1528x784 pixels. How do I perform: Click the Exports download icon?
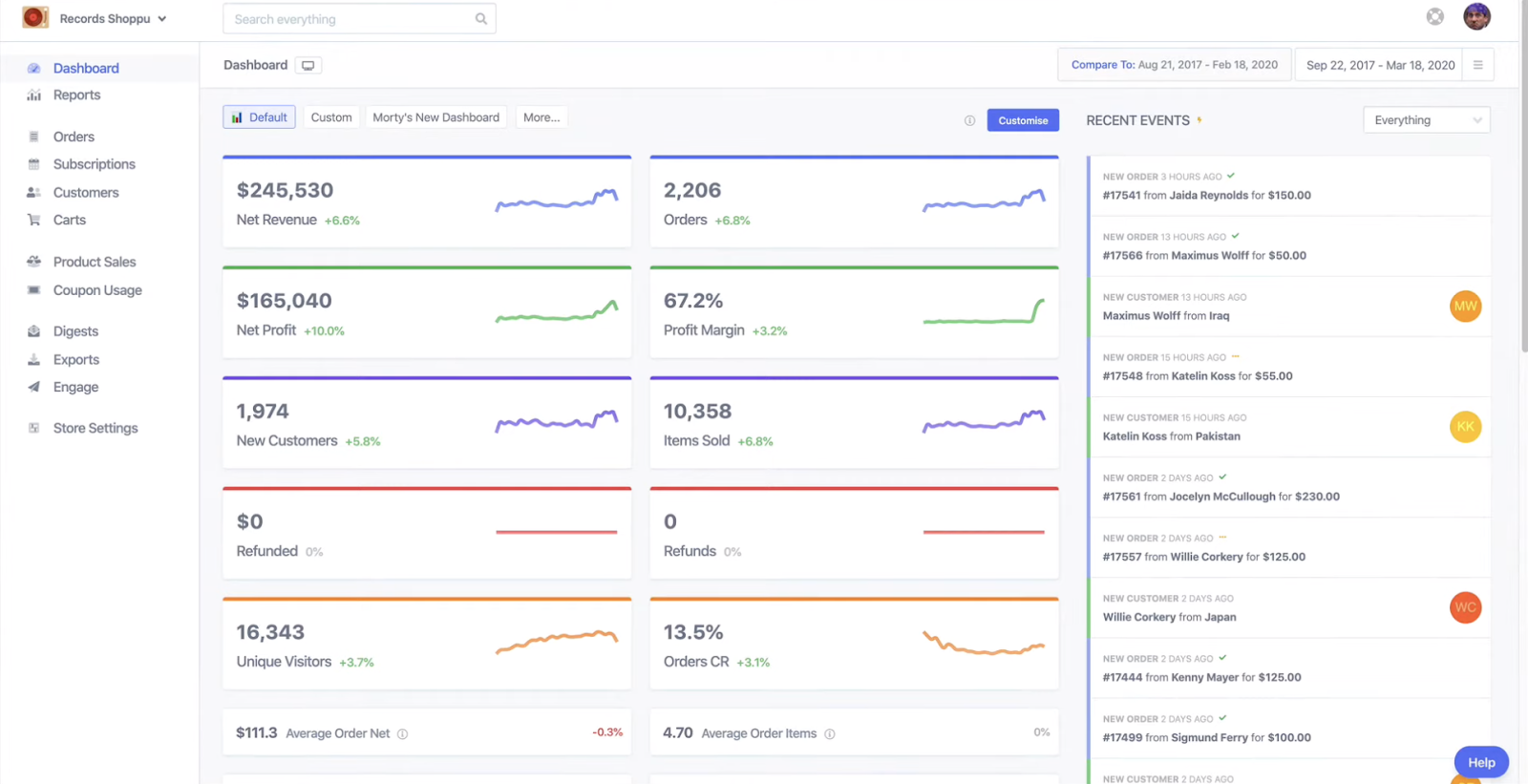point(34,360)
